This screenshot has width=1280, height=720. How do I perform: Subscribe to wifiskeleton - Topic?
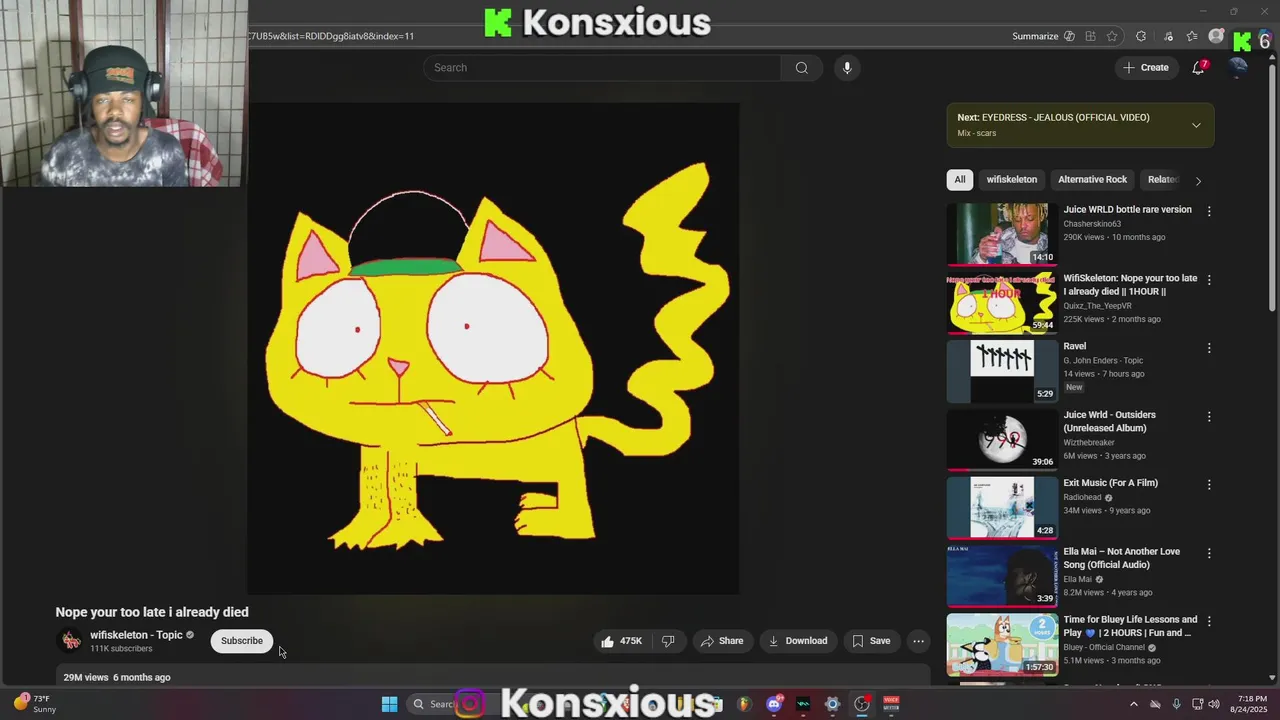242,641
